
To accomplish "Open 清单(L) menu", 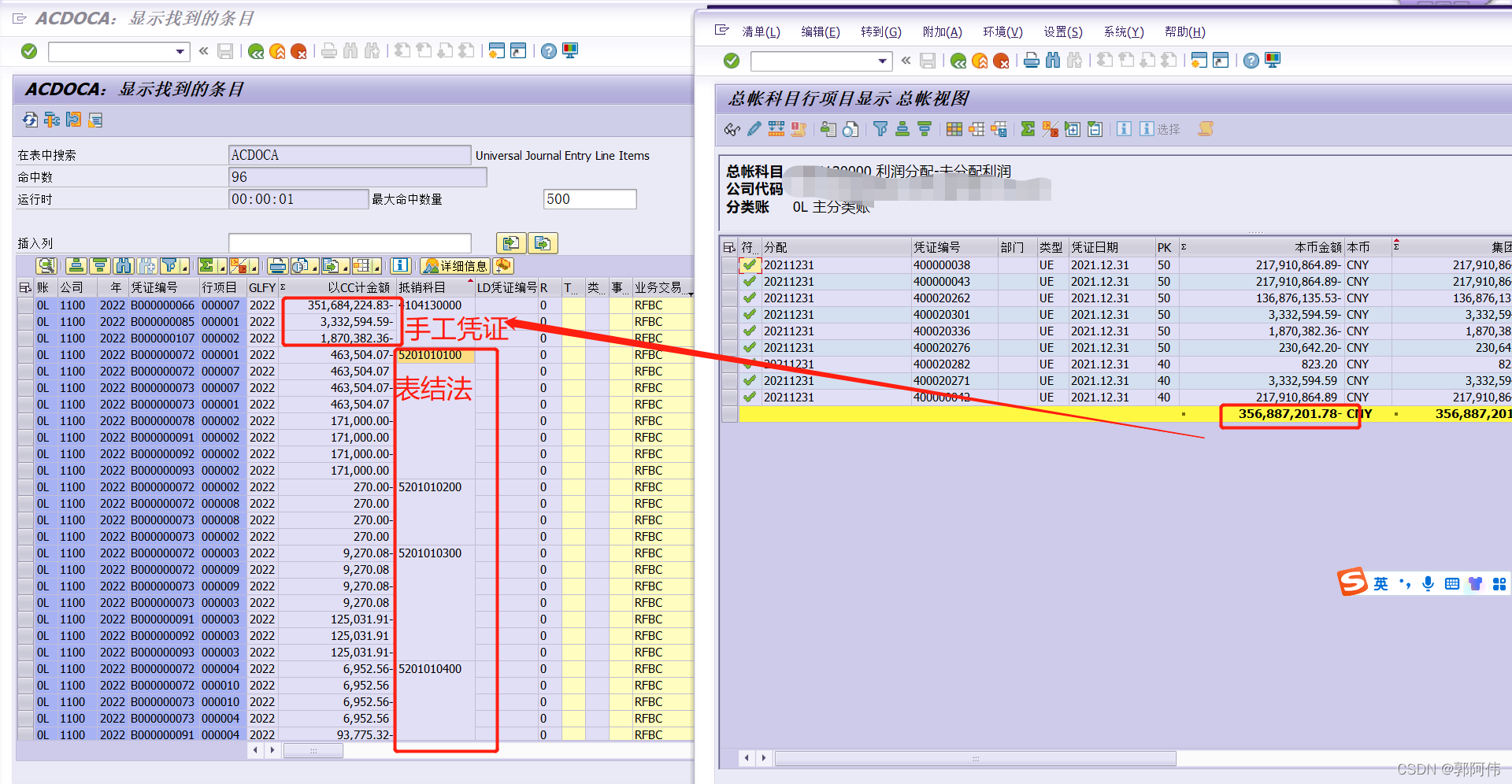I will 761,32.
